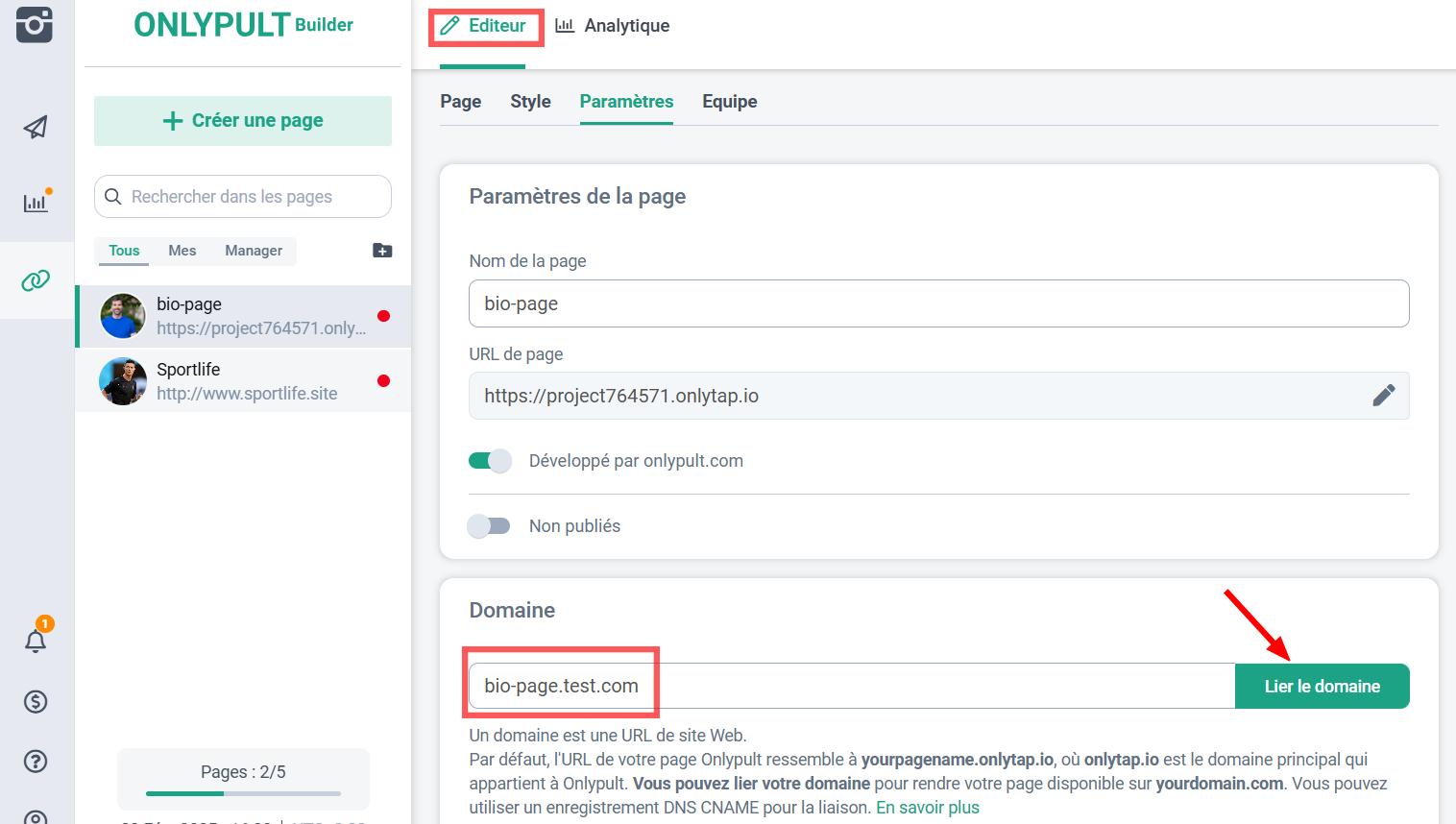Select the Sportlife page in list
The image size is (1456, 824).
243,381
